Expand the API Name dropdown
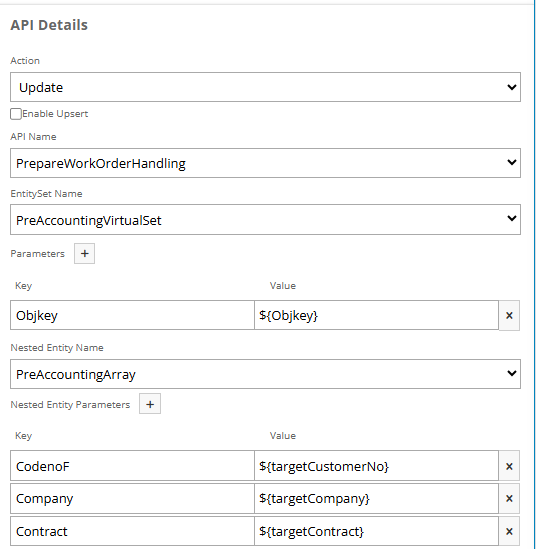The image size is (536, 549). pos(265,163)
